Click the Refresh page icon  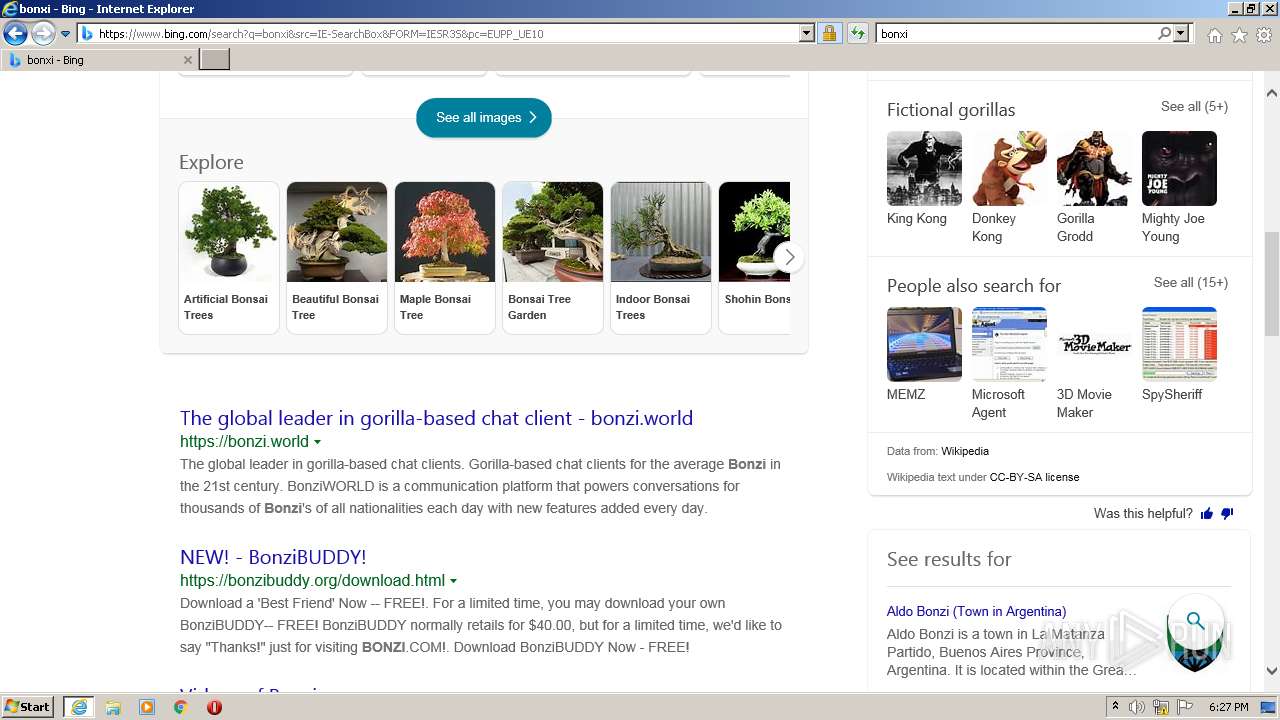[x=857, y=34]
